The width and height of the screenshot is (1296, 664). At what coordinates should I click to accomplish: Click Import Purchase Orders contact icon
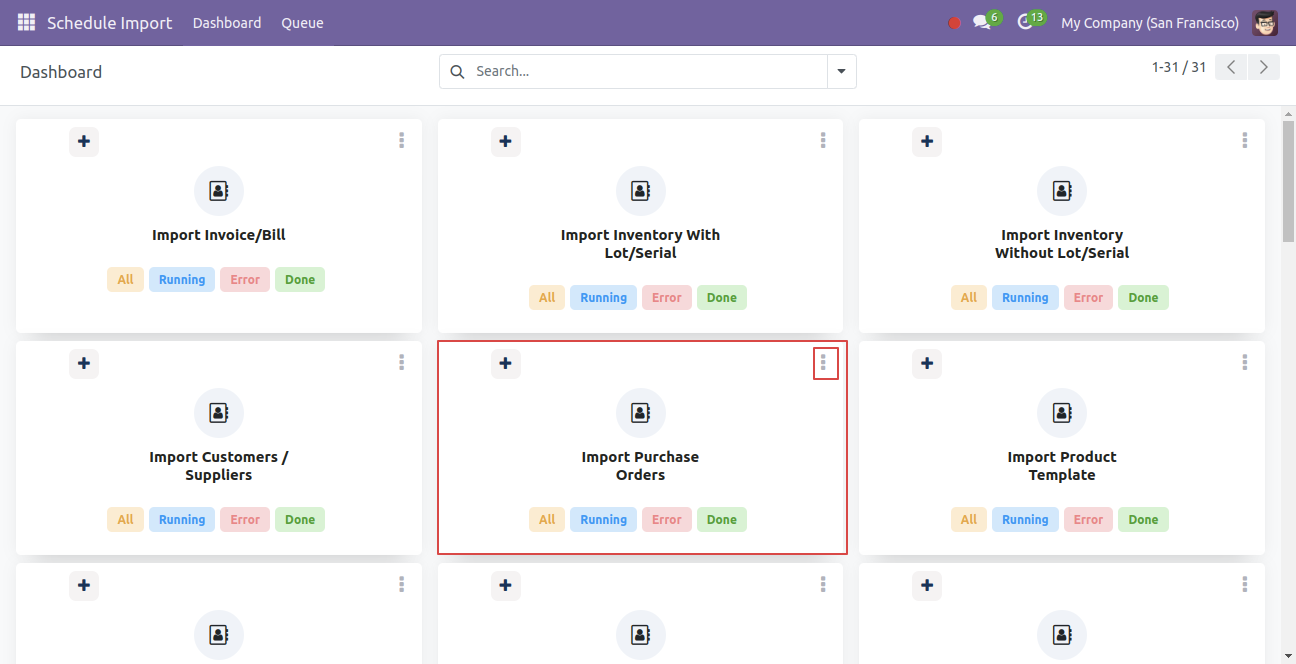point(640,413)
